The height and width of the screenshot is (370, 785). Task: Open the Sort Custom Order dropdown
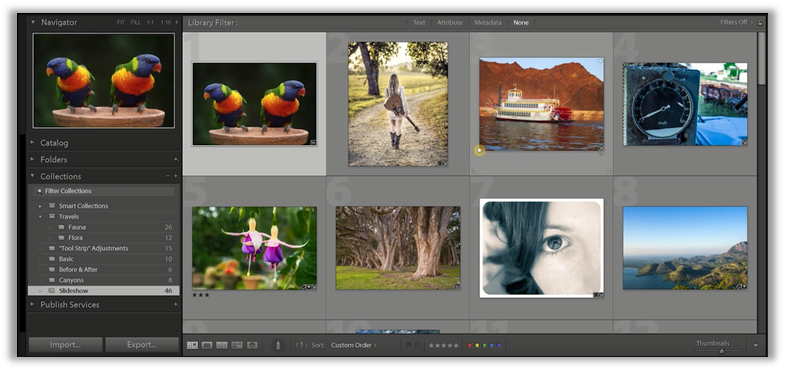click(x=353, y=345)
